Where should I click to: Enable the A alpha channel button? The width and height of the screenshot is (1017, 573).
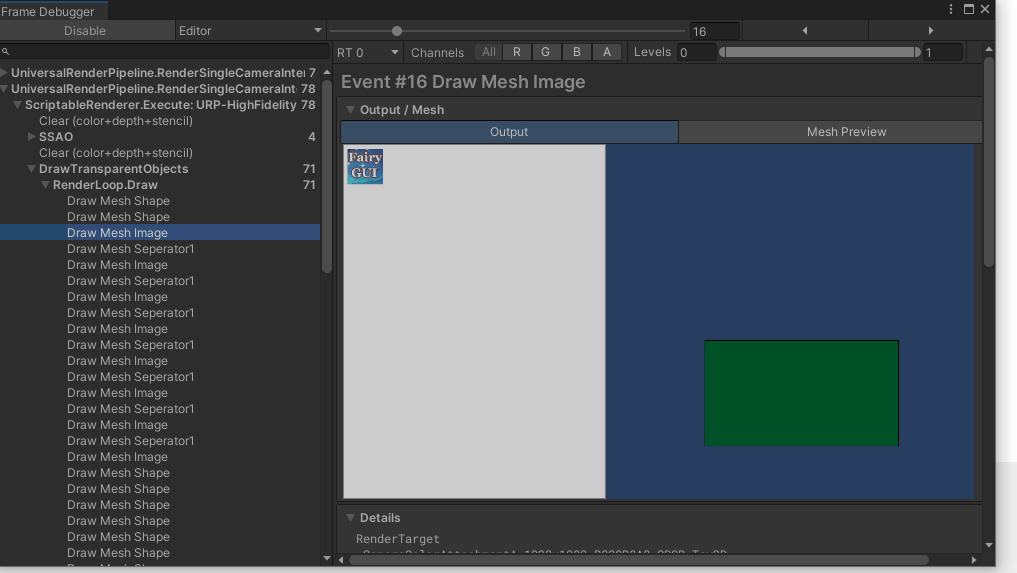tap(606, 52)
